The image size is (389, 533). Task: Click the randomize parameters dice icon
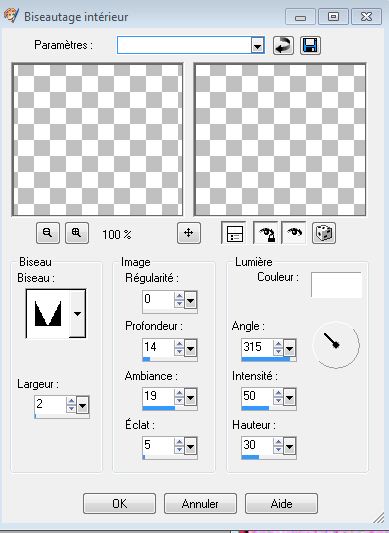click(324, 233)
